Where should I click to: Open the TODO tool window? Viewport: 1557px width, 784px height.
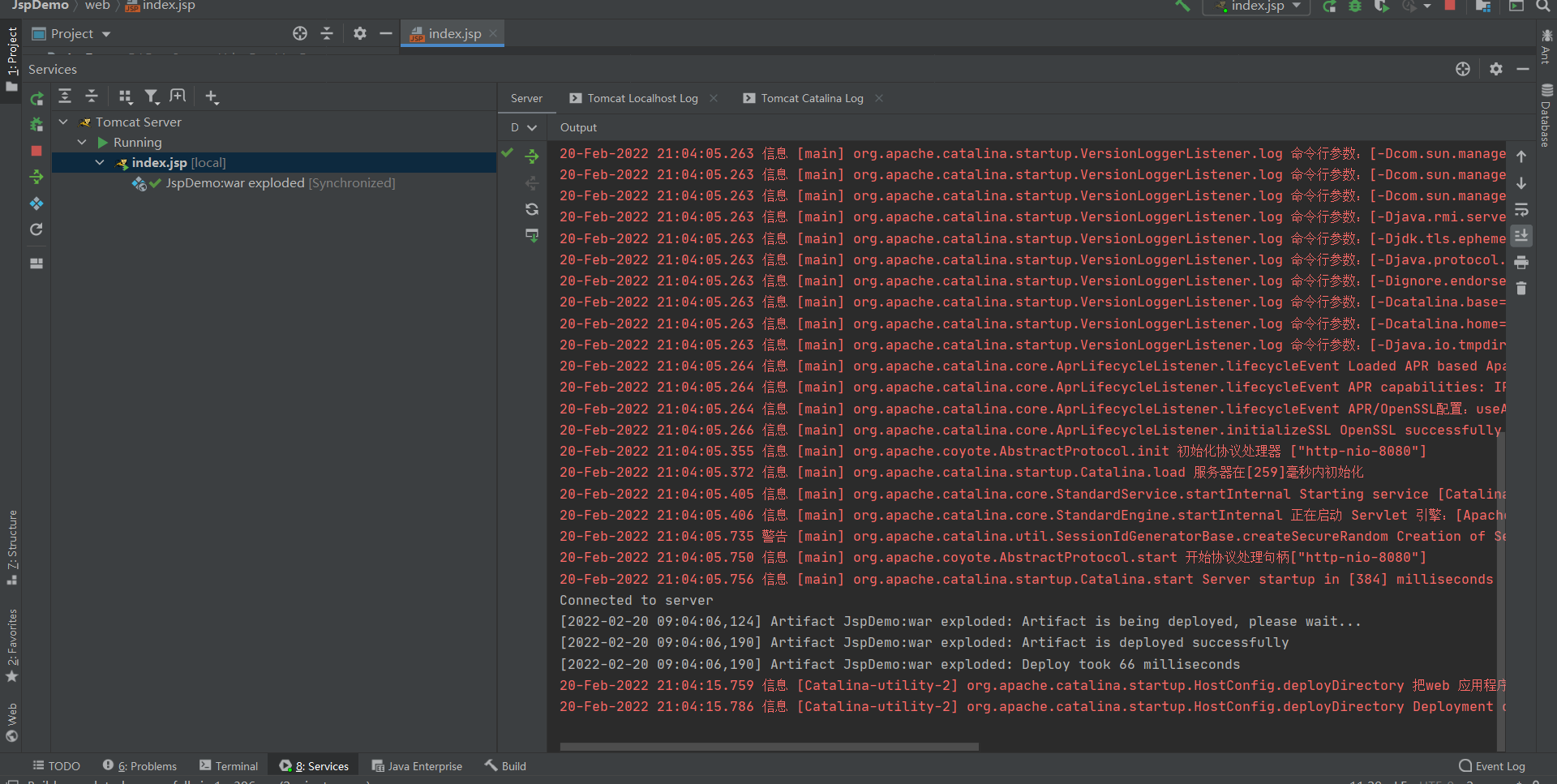click(x=56, y=766)
